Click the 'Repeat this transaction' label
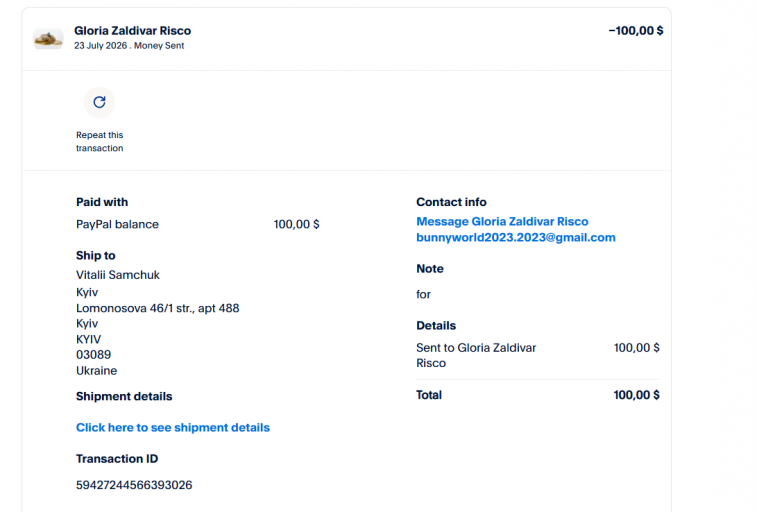The width and height of the screenshot is (757, 512). [x=99, y=141]
